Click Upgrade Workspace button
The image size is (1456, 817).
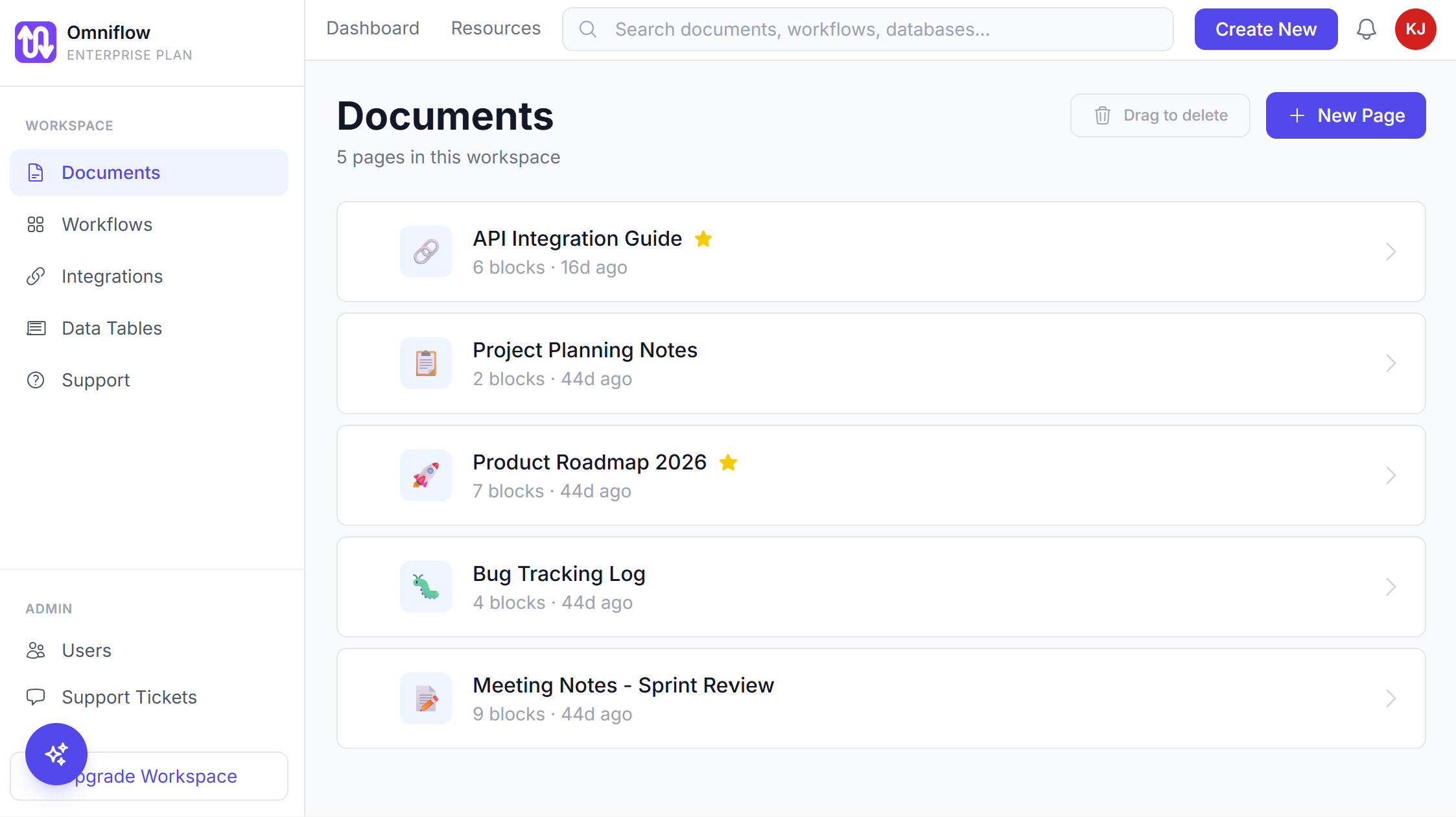click(149, 776)
